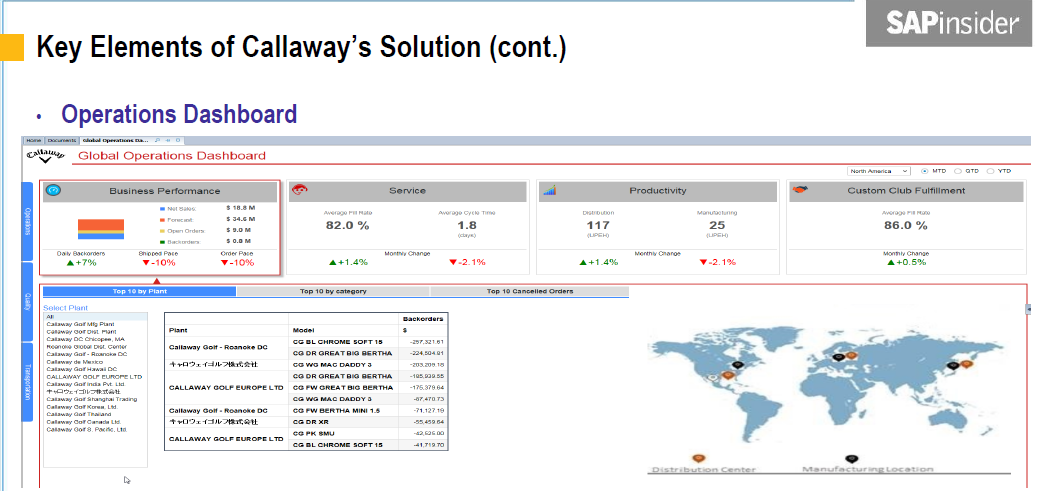Click the Service card header

coord(407,191)
